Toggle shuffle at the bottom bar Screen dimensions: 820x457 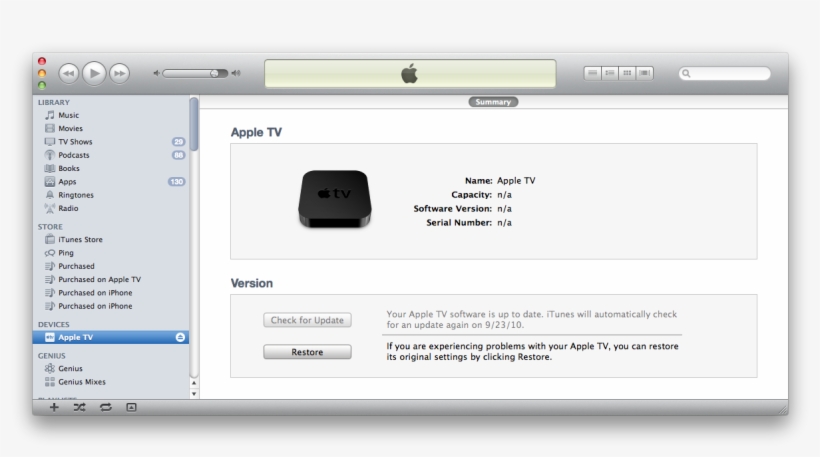(x=79, y=407)
